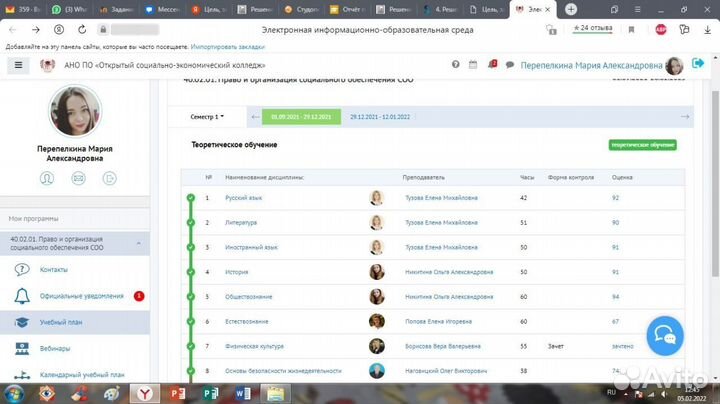Click the large profile photo in sidebar
Screen dimensions: 720x404
(75, 111)
